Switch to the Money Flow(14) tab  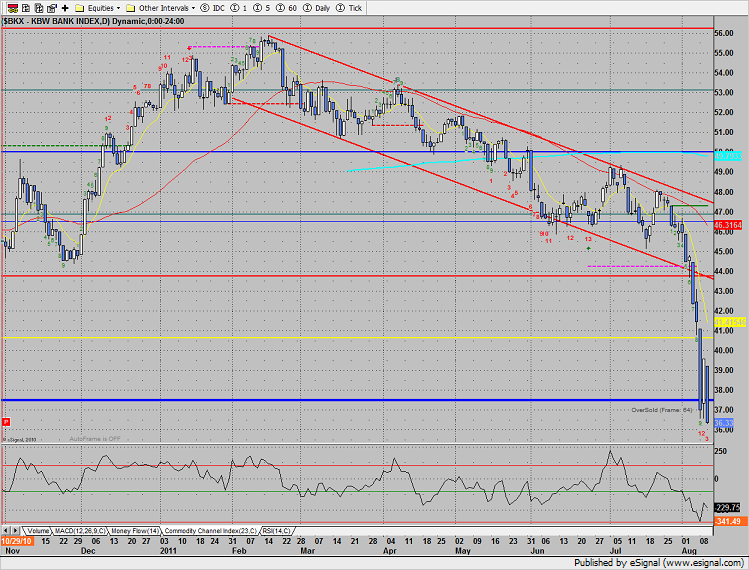[135, 531]
